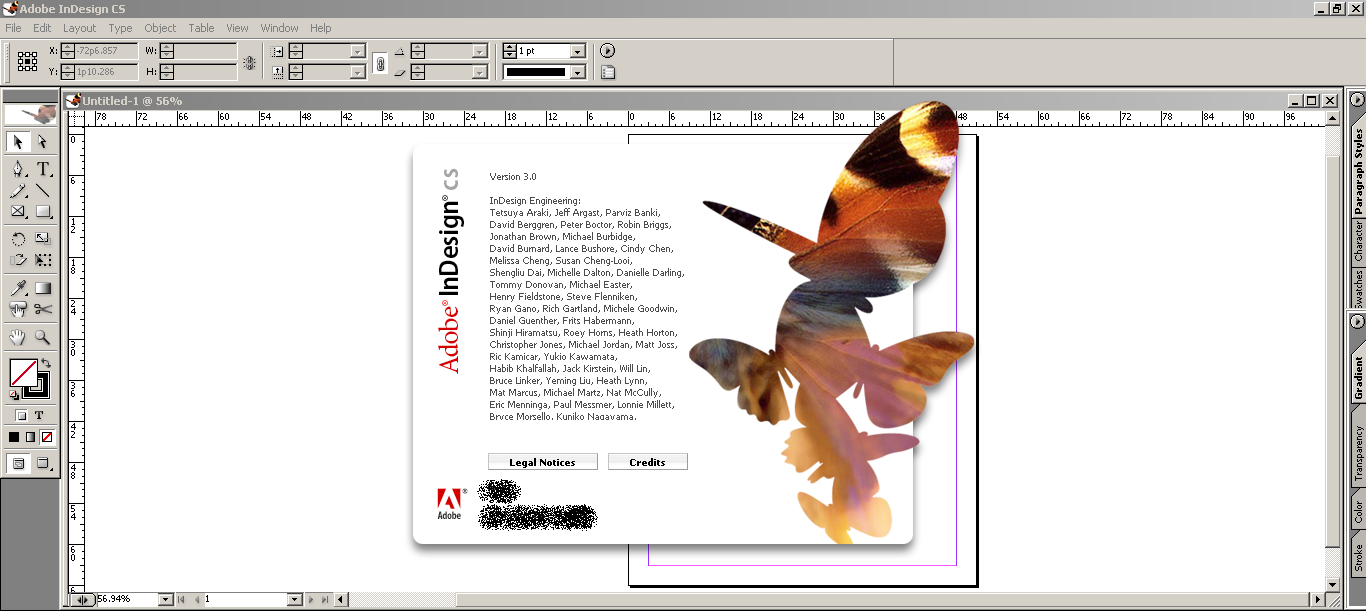This screenshot has height=611, width=1366.
Task: Open the stroke style dropdown
Action: coord(577,72)
